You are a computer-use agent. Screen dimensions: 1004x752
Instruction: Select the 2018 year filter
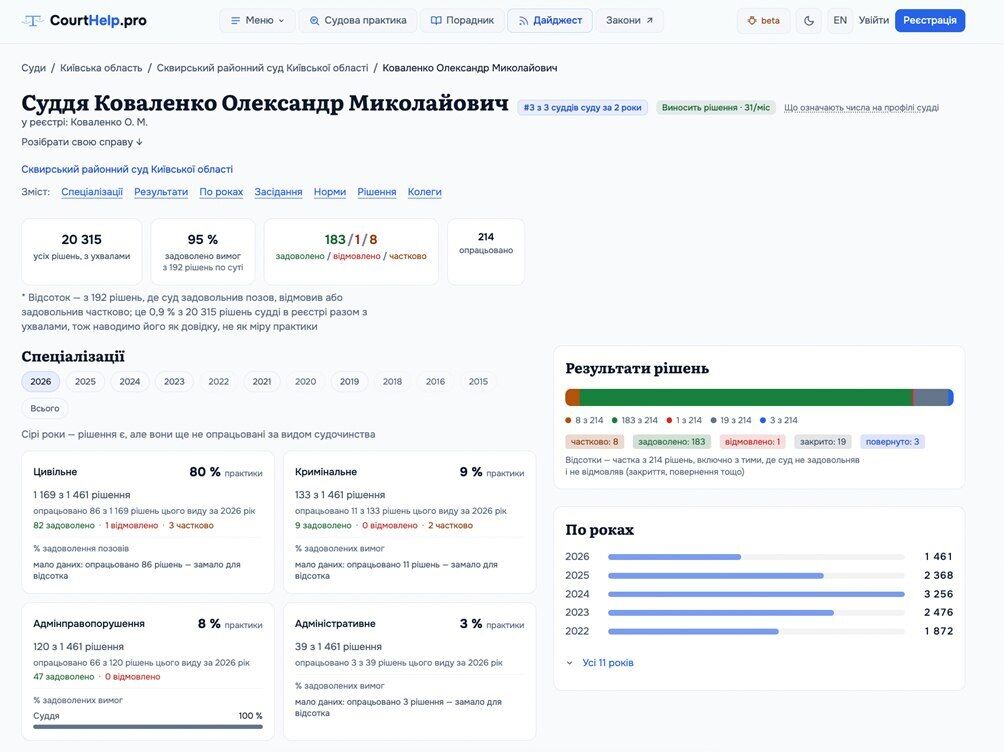point(393,382)
